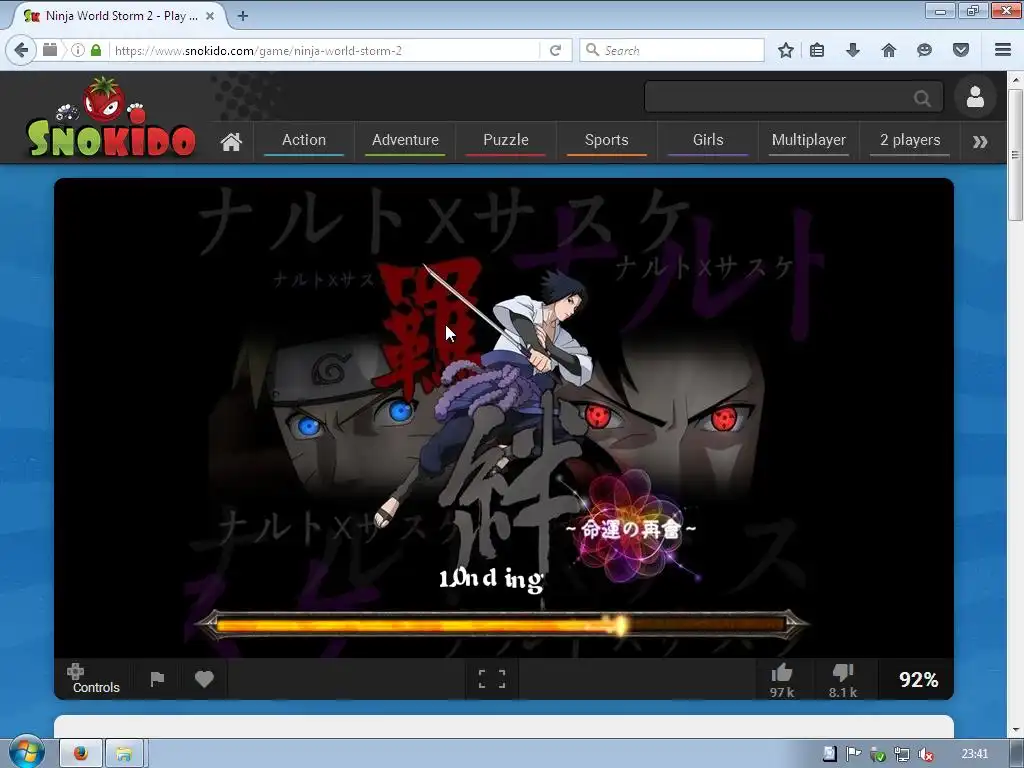Reload the page with refresh icon
The width and height of the screenshot is (1024, 768).
[x=556, y=50]
